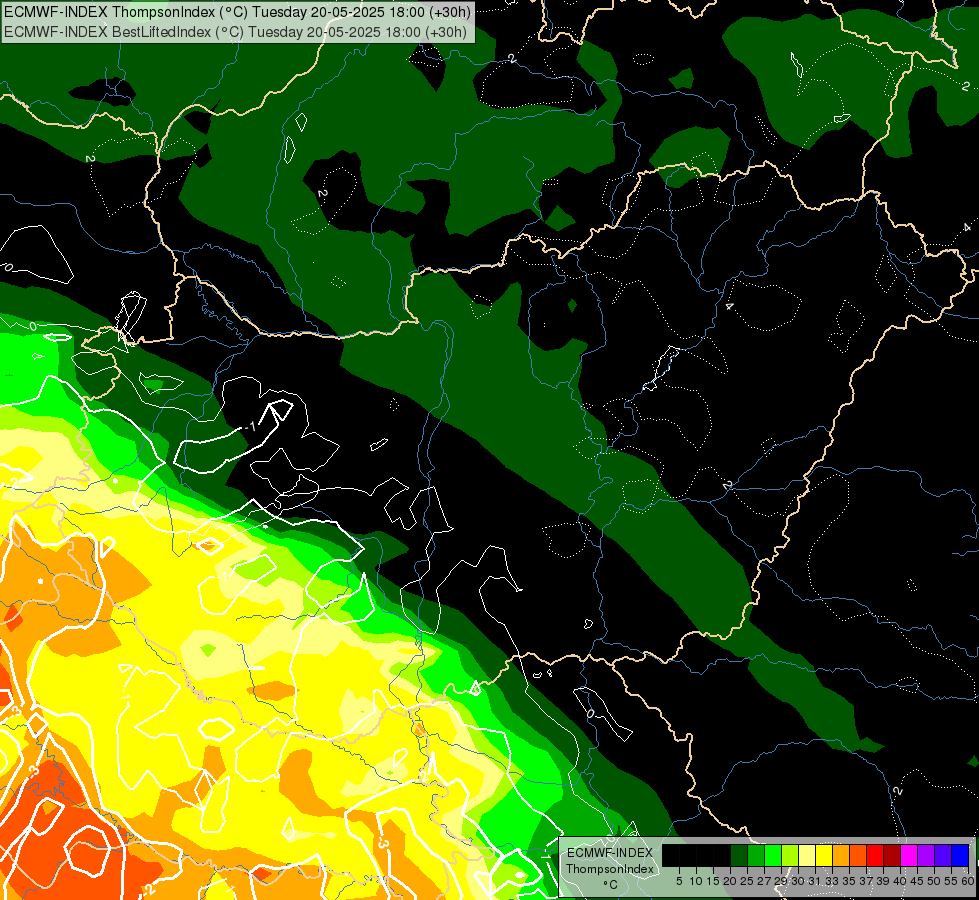
Task: Select the lime 29-30 legend swatch
Action: click(790, 855)
